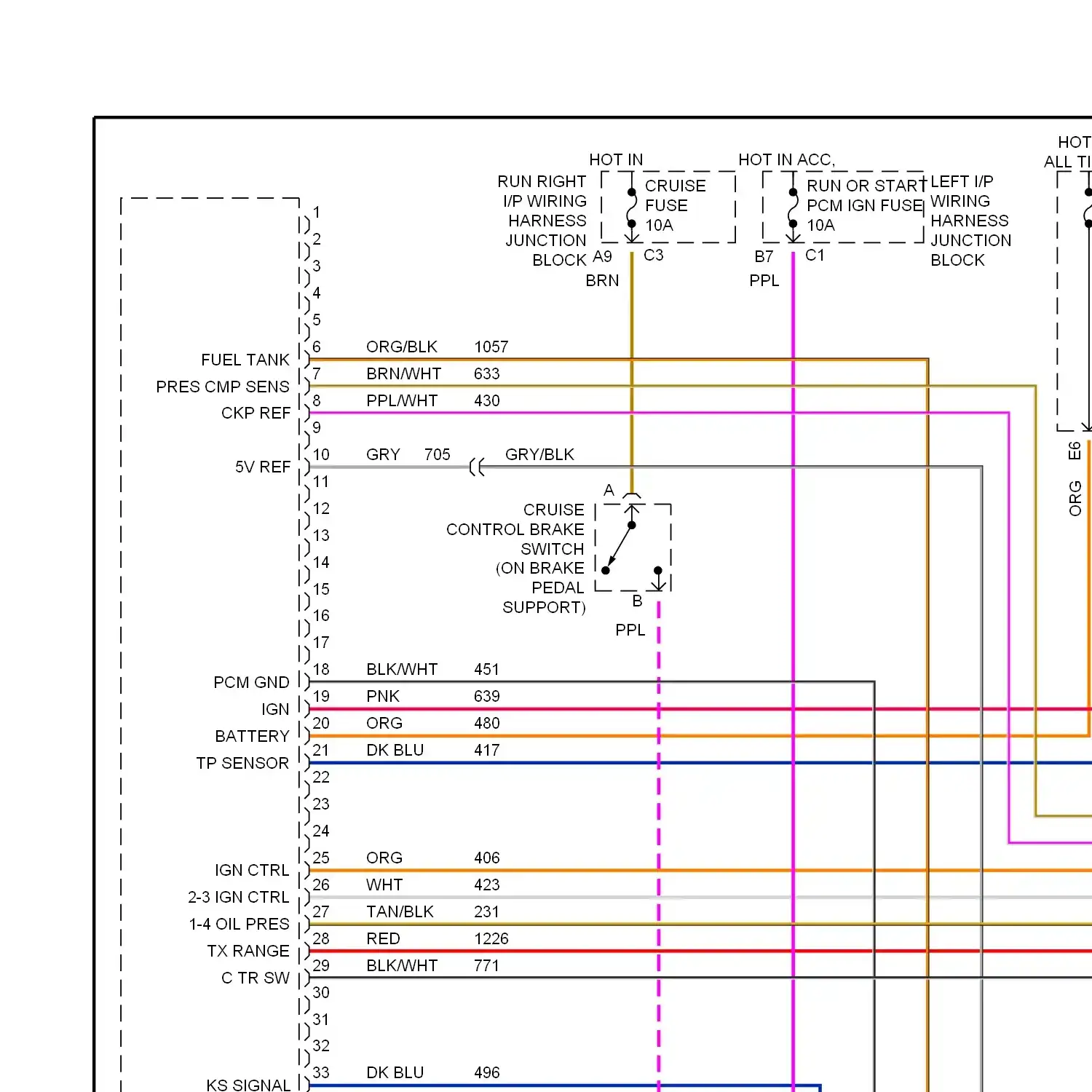Viewport: 1092px width, 1092px height.
Task: Select the PNK wire label
Action: (x=382, y=696)
